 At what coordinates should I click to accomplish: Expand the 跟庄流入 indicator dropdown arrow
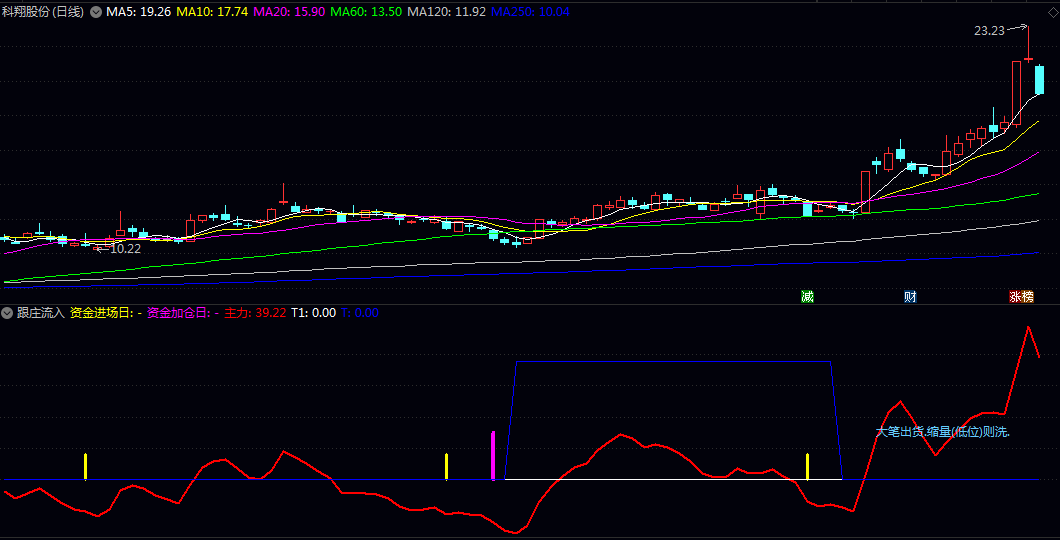tap(8, 313)
